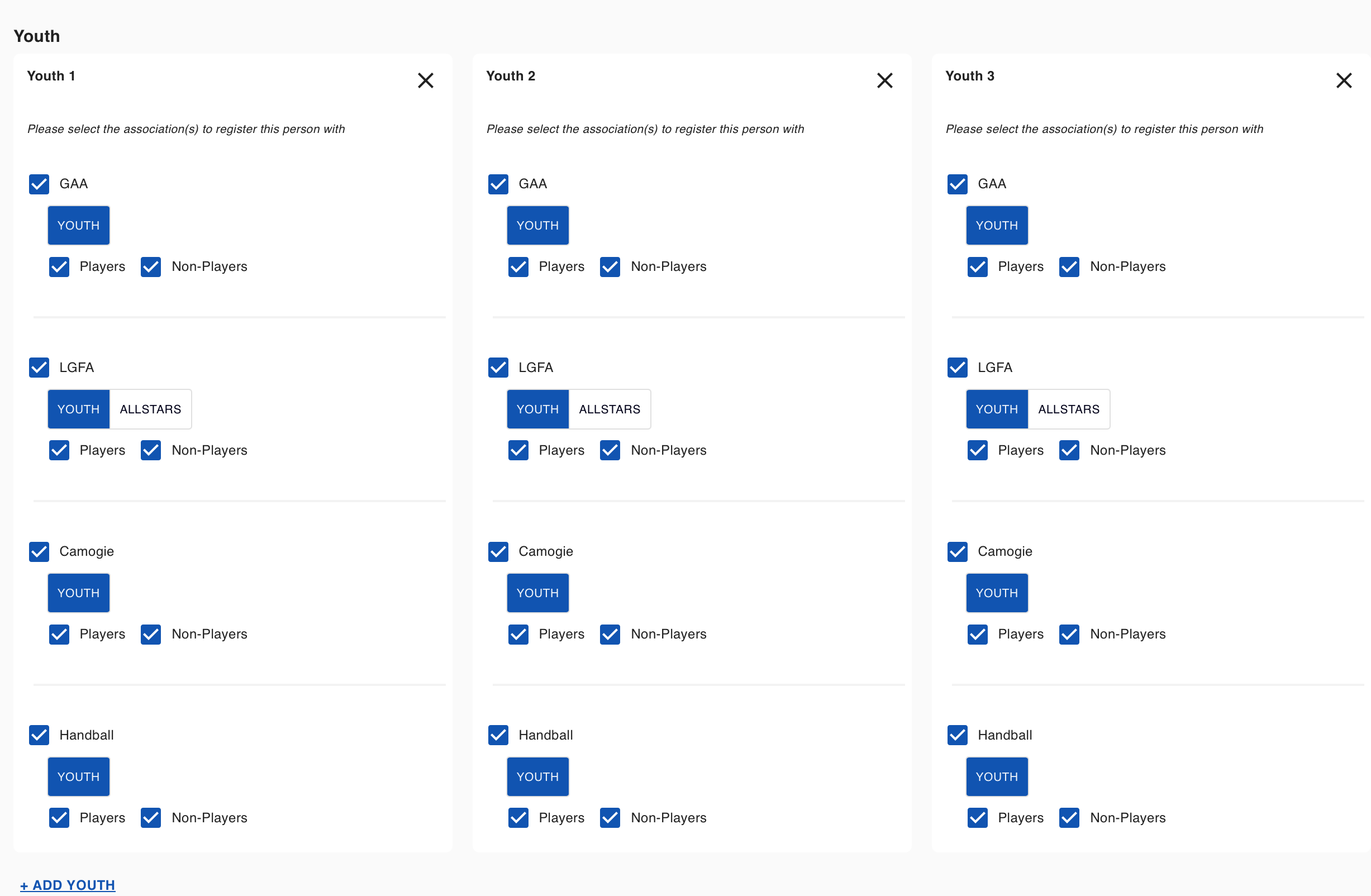Click Camogie YOUTH button for Youth 1
The width and height of the screenshot is (1371, 896).
pos(79,593)
